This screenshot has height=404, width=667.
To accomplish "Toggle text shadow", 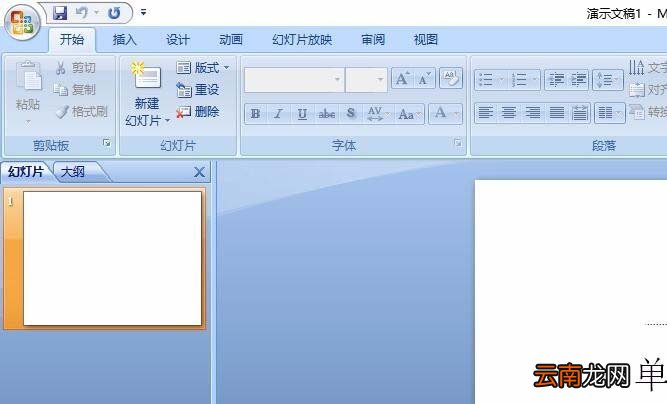I will pos(351,114).
